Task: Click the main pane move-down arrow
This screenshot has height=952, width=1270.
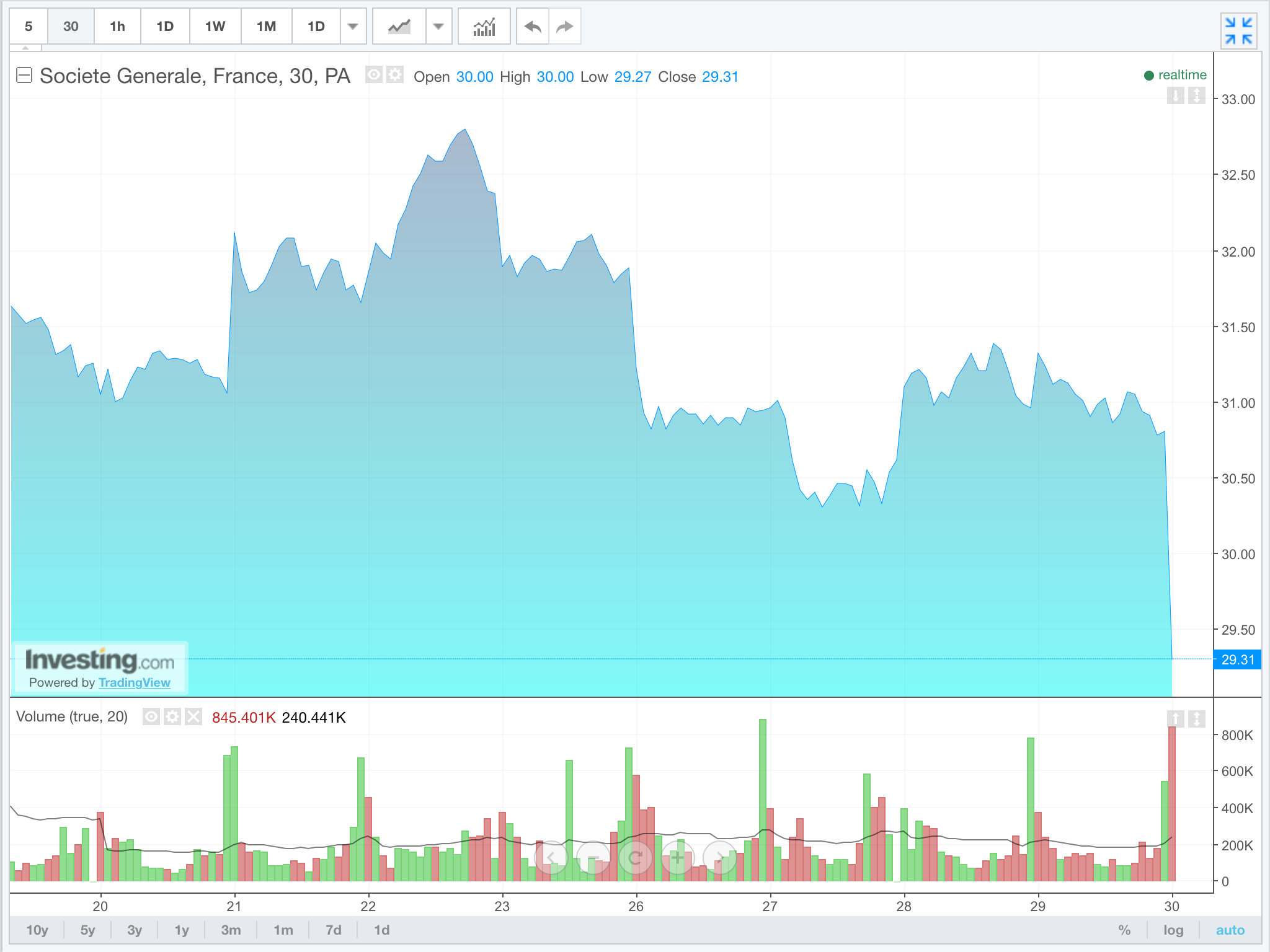Action: coord(1175,96)
